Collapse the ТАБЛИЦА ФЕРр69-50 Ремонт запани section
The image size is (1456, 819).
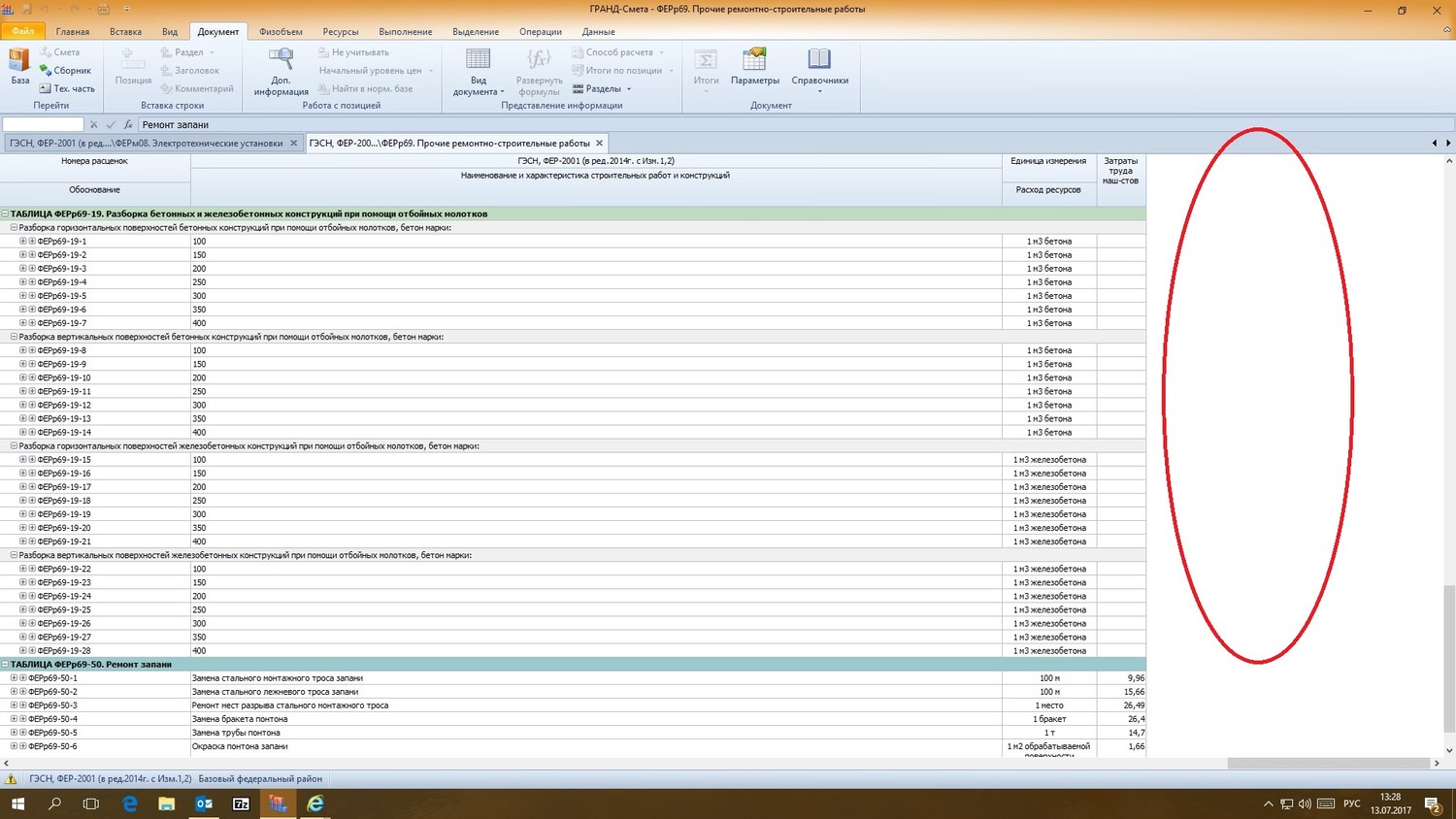pyautogui.click(x=6, y=665)
